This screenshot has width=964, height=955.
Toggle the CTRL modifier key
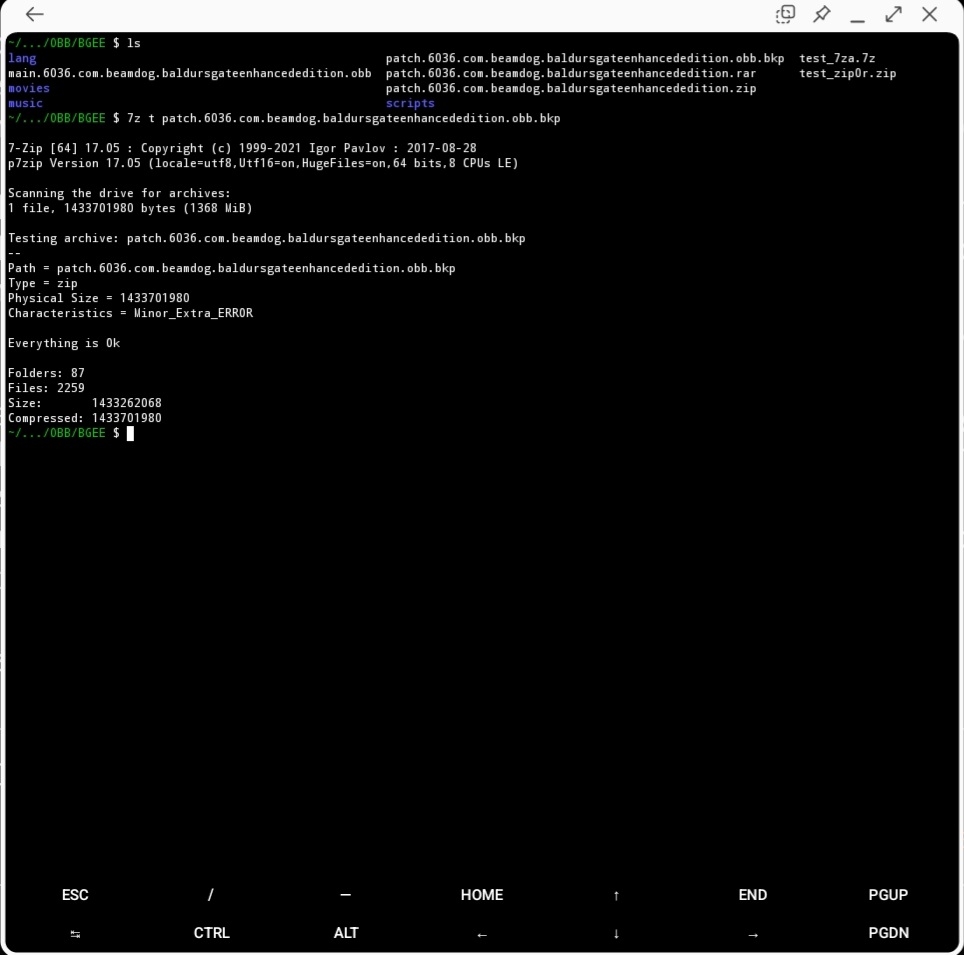tap(211, 933)
